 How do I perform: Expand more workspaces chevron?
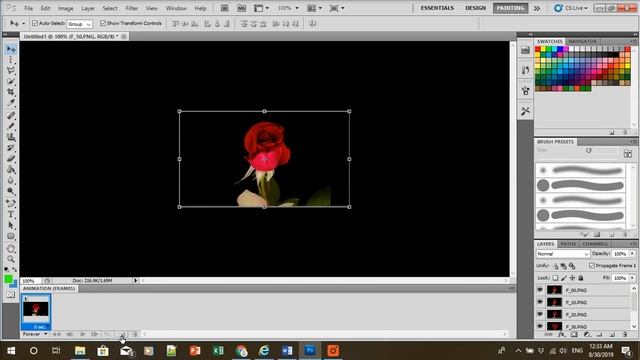pos(537,8)
